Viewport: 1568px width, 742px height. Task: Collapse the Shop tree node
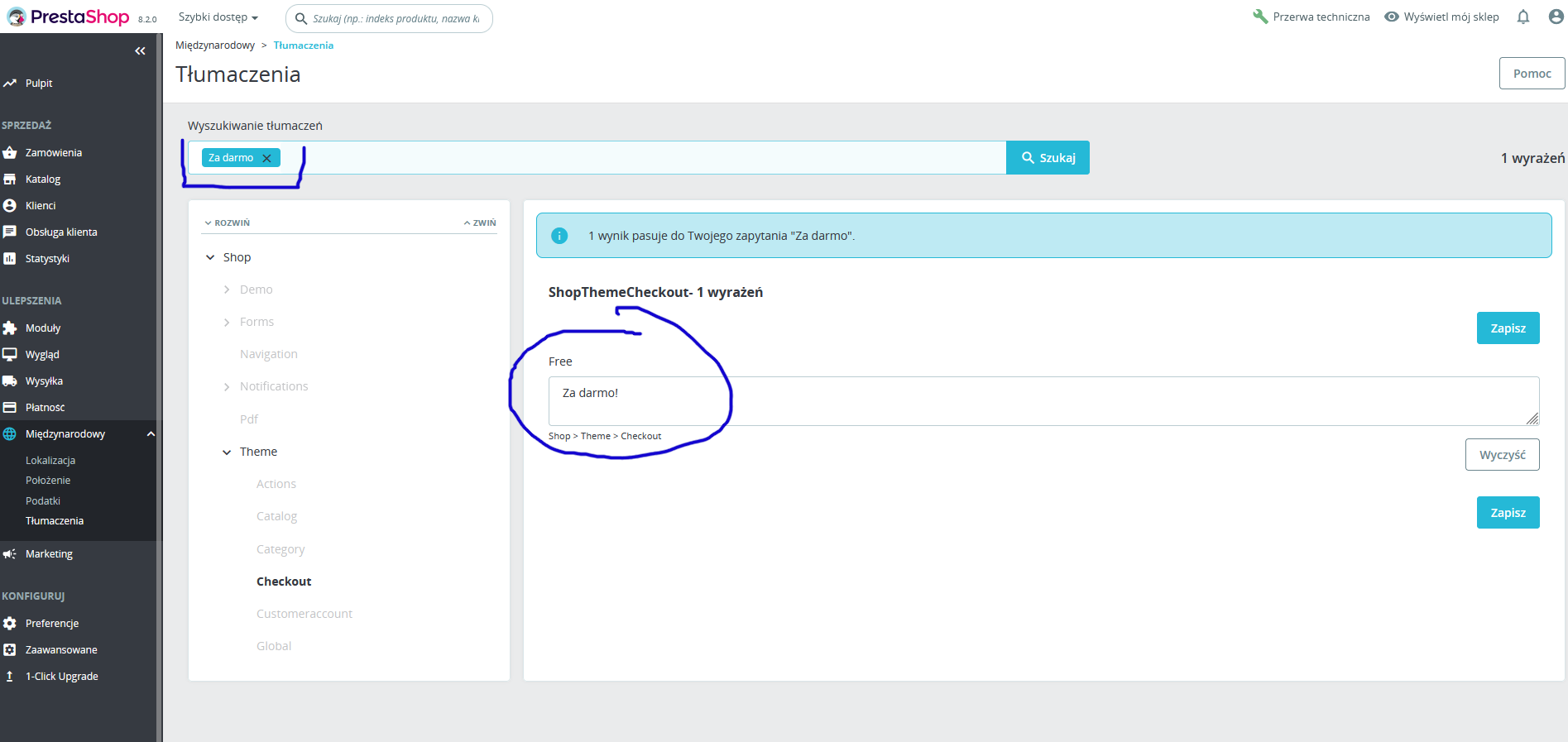[x=210, y=257]
